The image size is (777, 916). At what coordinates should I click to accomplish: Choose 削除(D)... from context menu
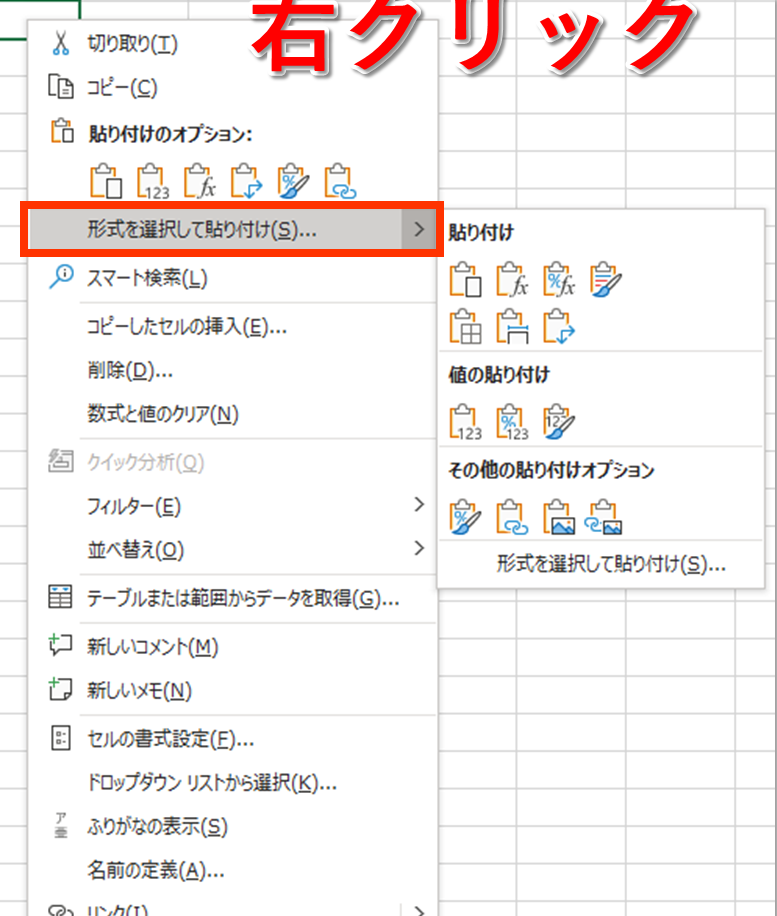click(x=233, y=370)
